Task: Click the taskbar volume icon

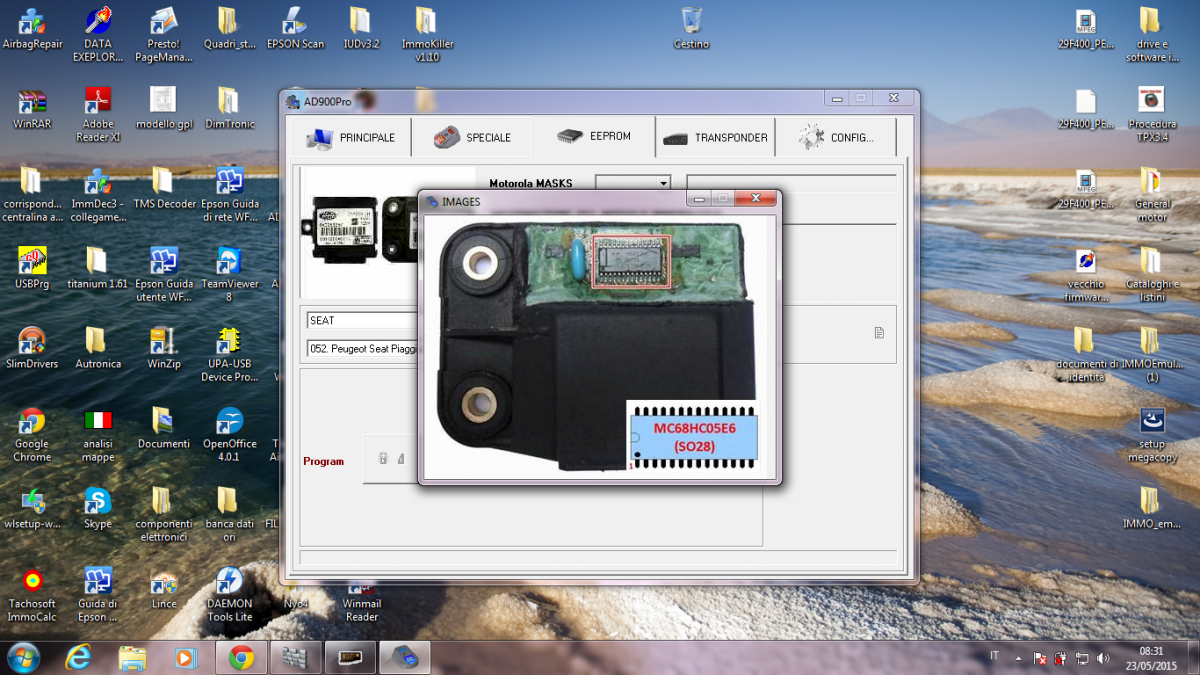Action: tap(1103, 658)
